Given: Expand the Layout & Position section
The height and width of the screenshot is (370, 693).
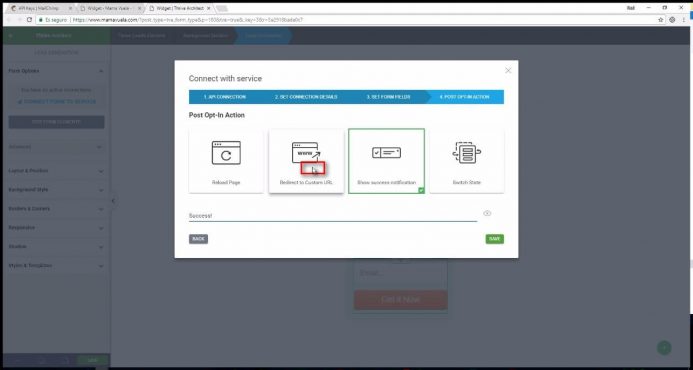Looking at the screenshot, I should tap(57, 171).
